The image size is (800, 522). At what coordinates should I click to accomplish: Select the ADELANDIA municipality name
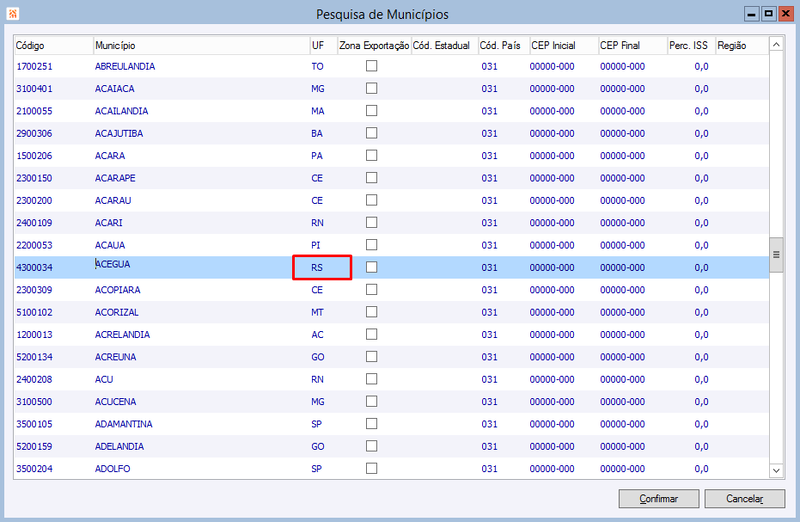coord(119,446)
